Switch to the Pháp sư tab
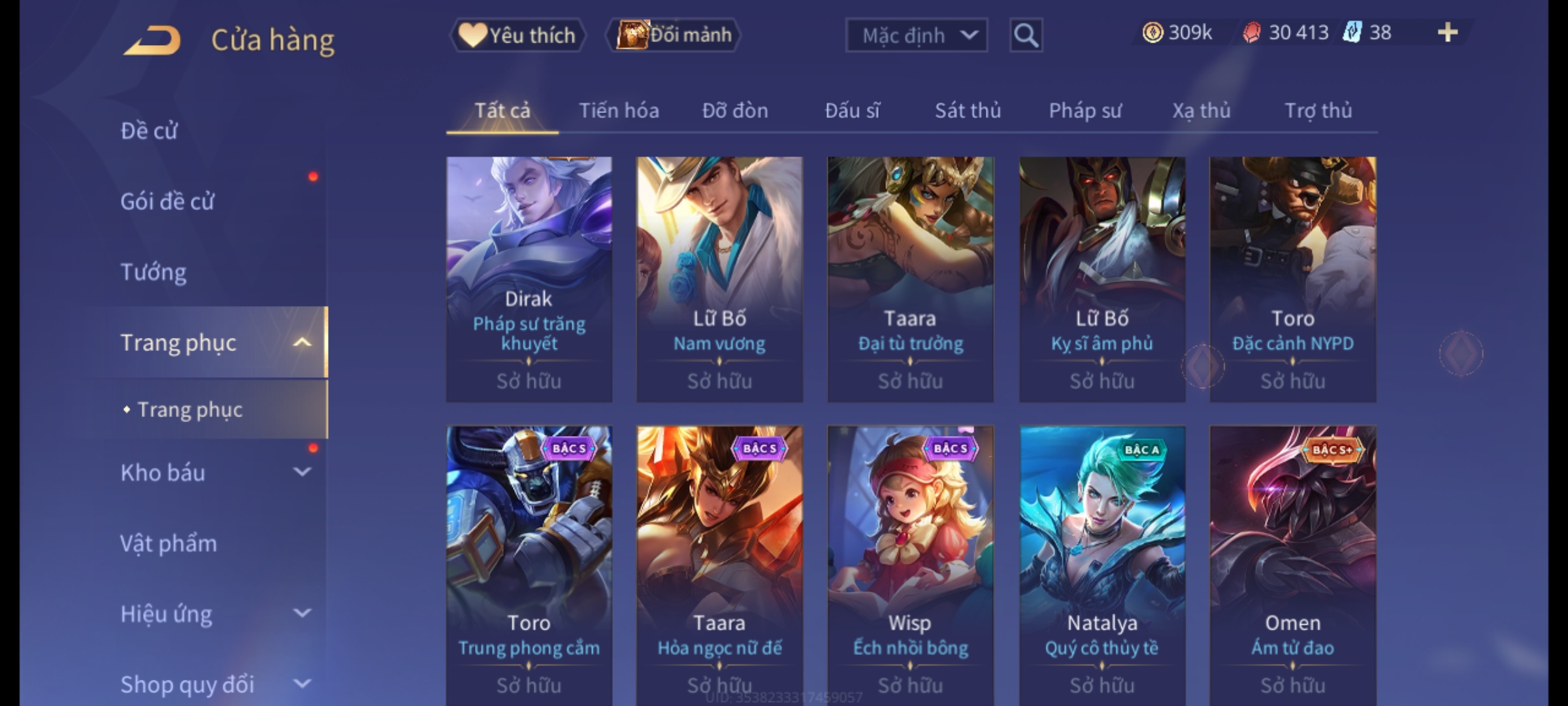 pos(1085,110)
